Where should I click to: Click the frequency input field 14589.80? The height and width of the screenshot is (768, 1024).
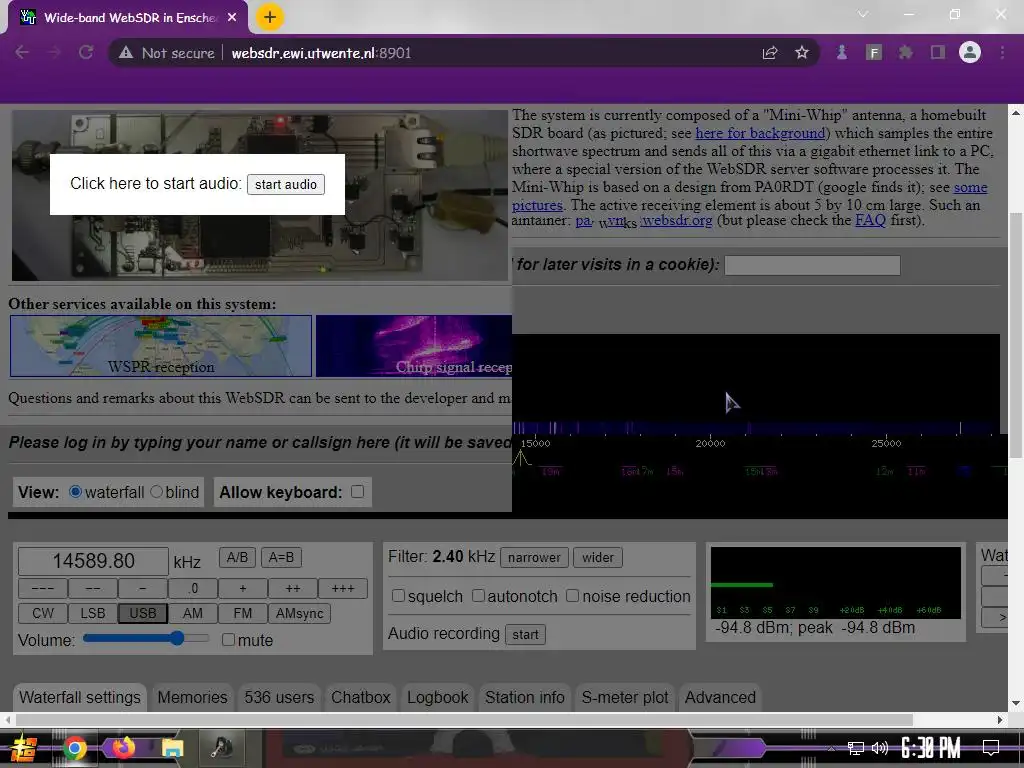tap(93, 561)
